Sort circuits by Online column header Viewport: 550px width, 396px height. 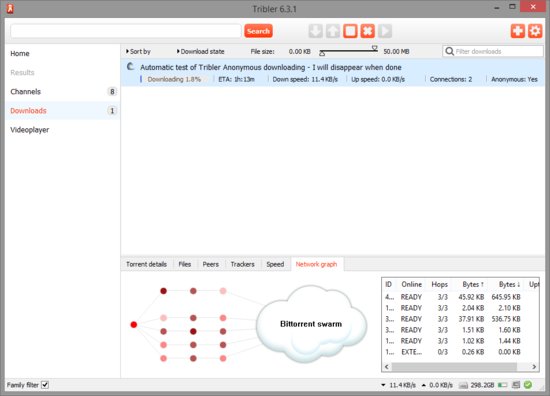(411, 284)
